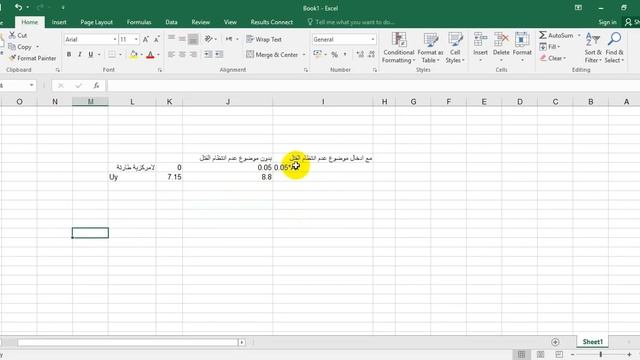
Task: Click the Insert cells icon
Action: [480, 40]
